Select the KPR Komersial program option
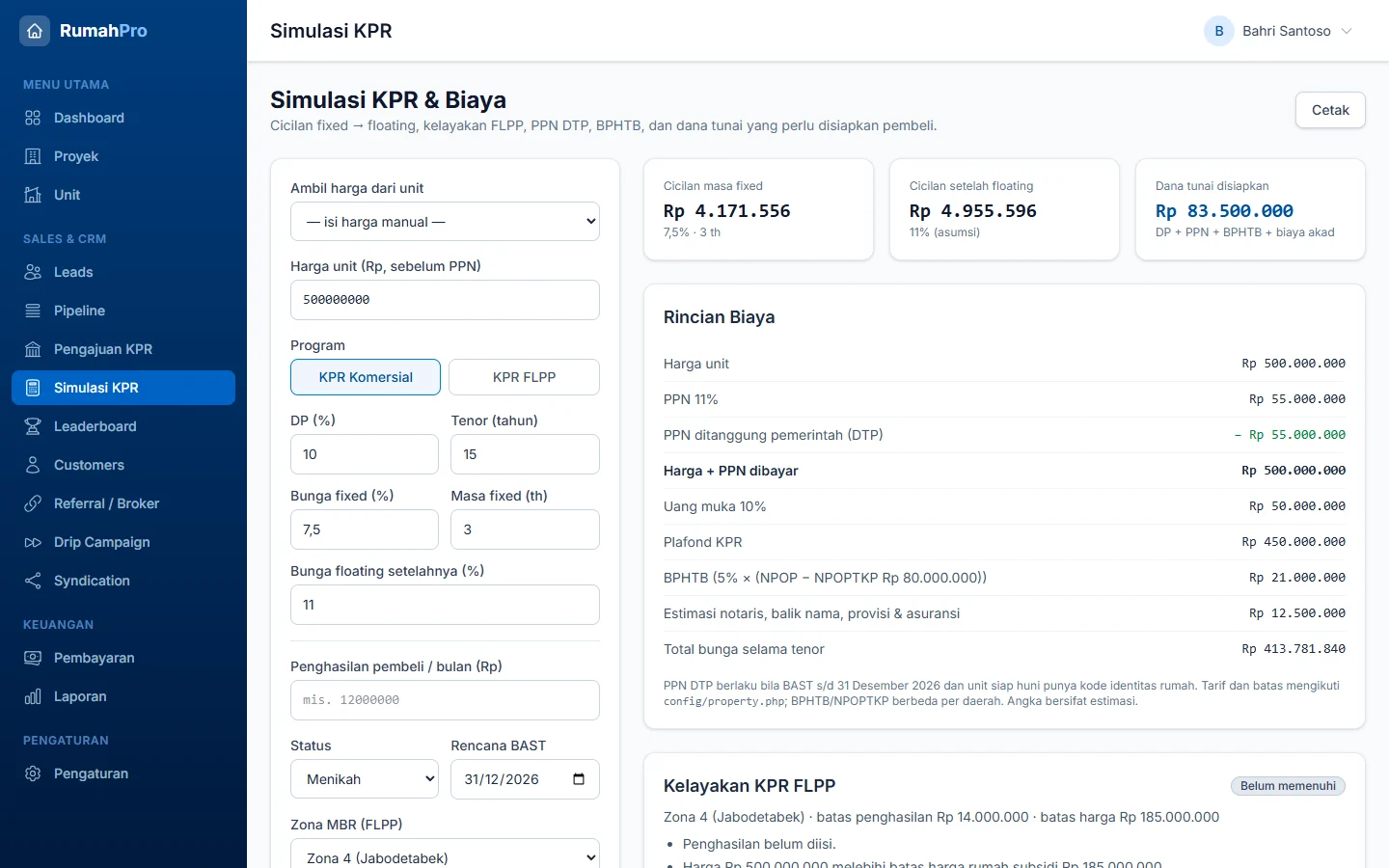This screenshot has width=1389, height=868. point(366,377)
